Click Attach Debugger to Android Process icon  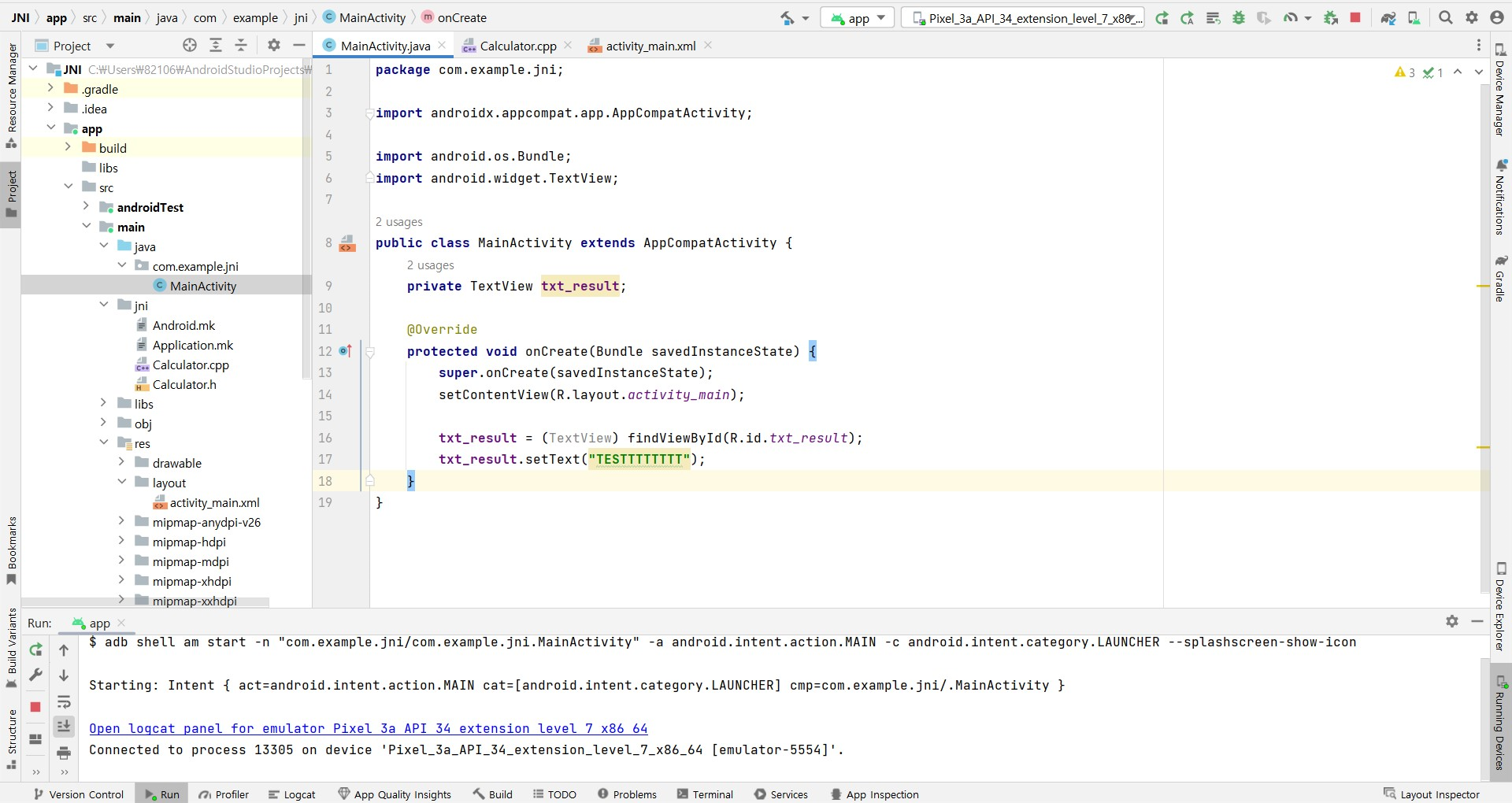1331,17
